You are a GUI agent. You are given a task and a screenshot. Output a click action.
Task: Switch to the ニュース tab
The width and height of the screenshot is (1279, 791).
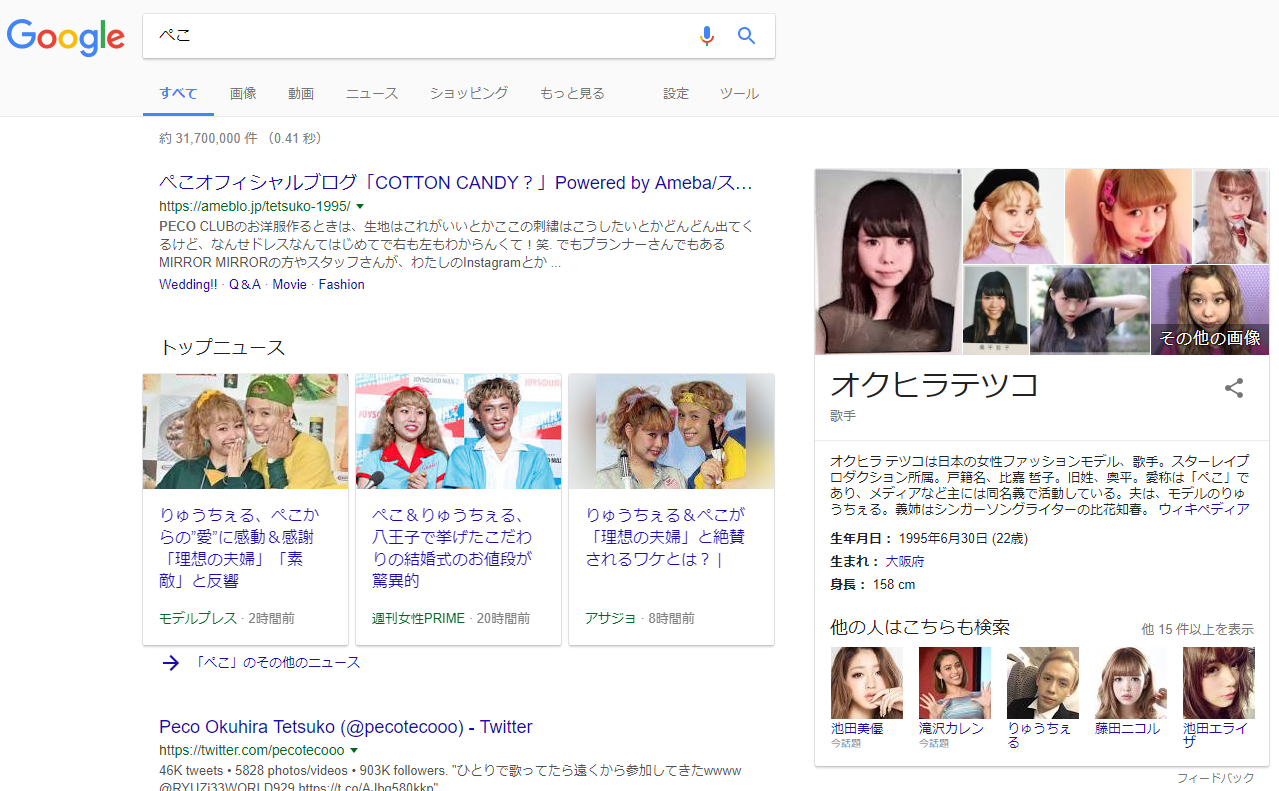click(372, 93)
